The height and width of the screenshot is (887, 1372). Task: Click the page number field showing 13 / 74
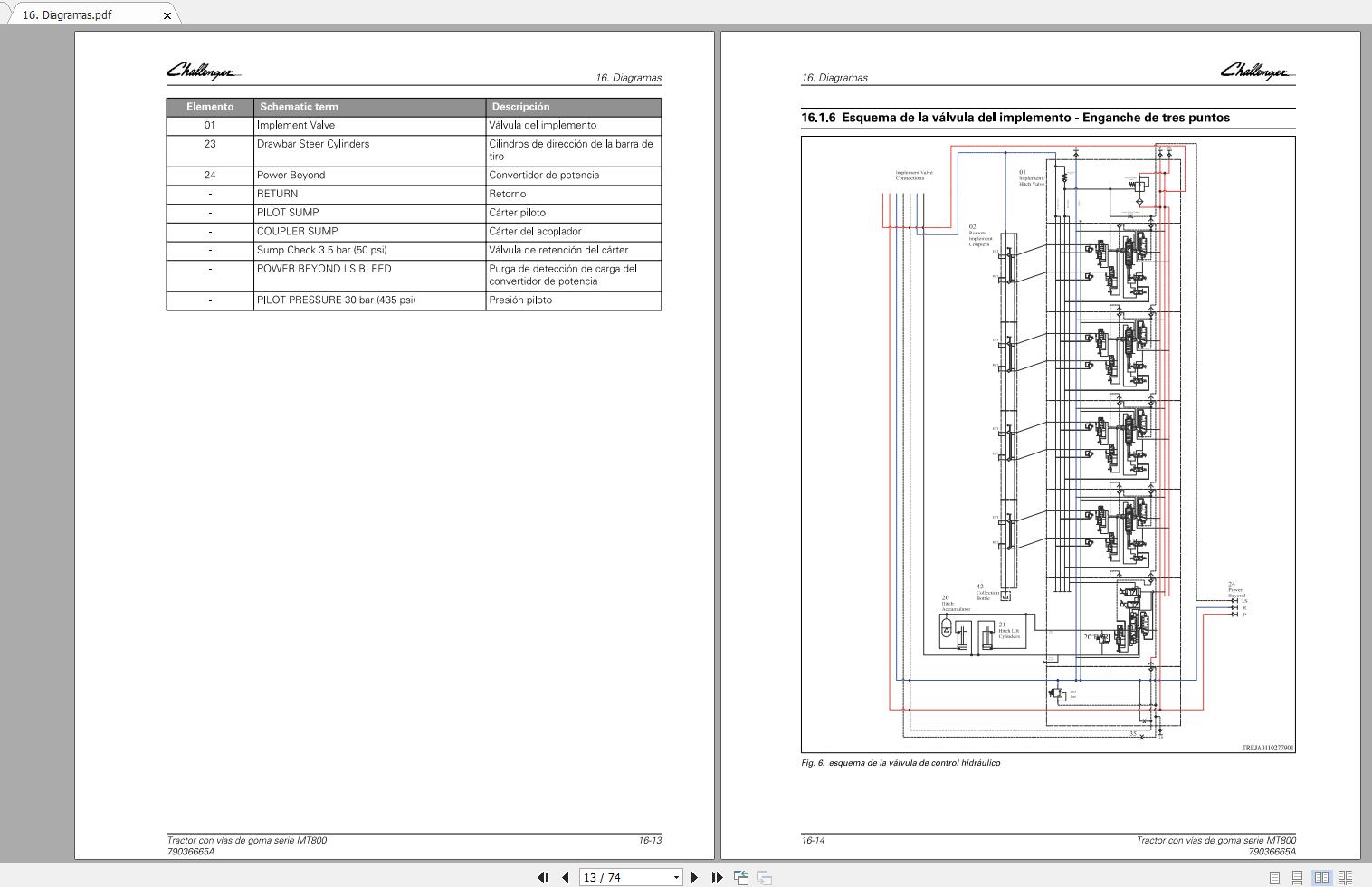(x=624, y=877)
